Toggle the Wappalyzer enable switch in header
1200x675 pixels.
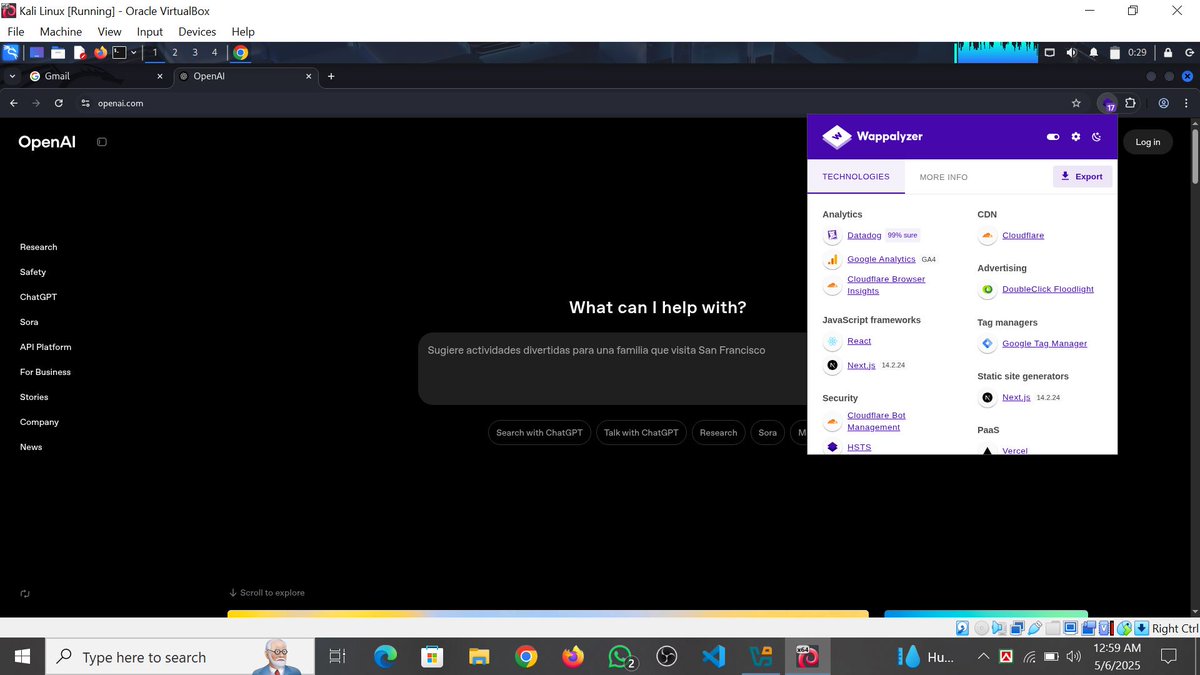[1053, 137]
